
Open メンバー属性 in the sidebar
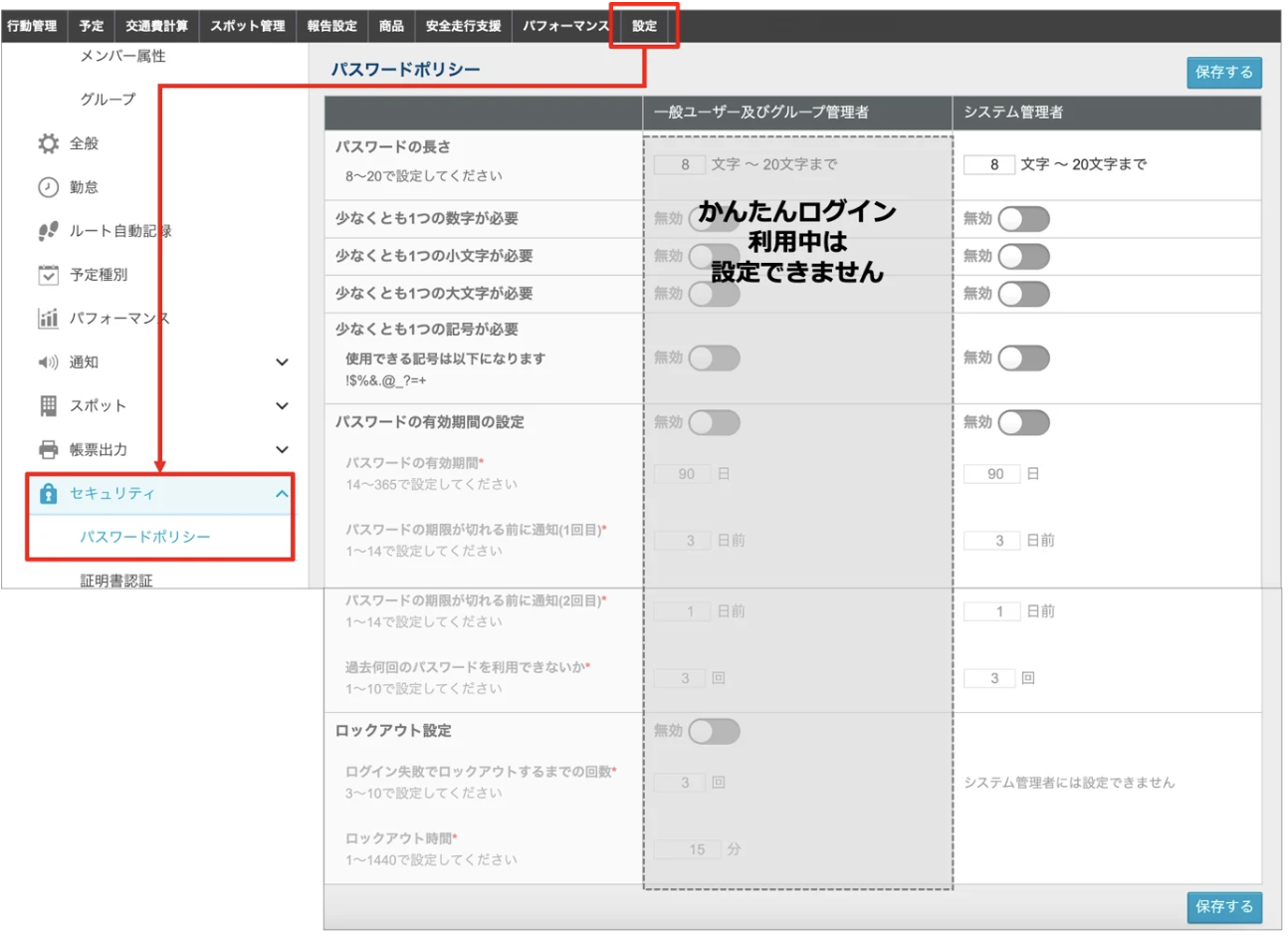point(123,57)
